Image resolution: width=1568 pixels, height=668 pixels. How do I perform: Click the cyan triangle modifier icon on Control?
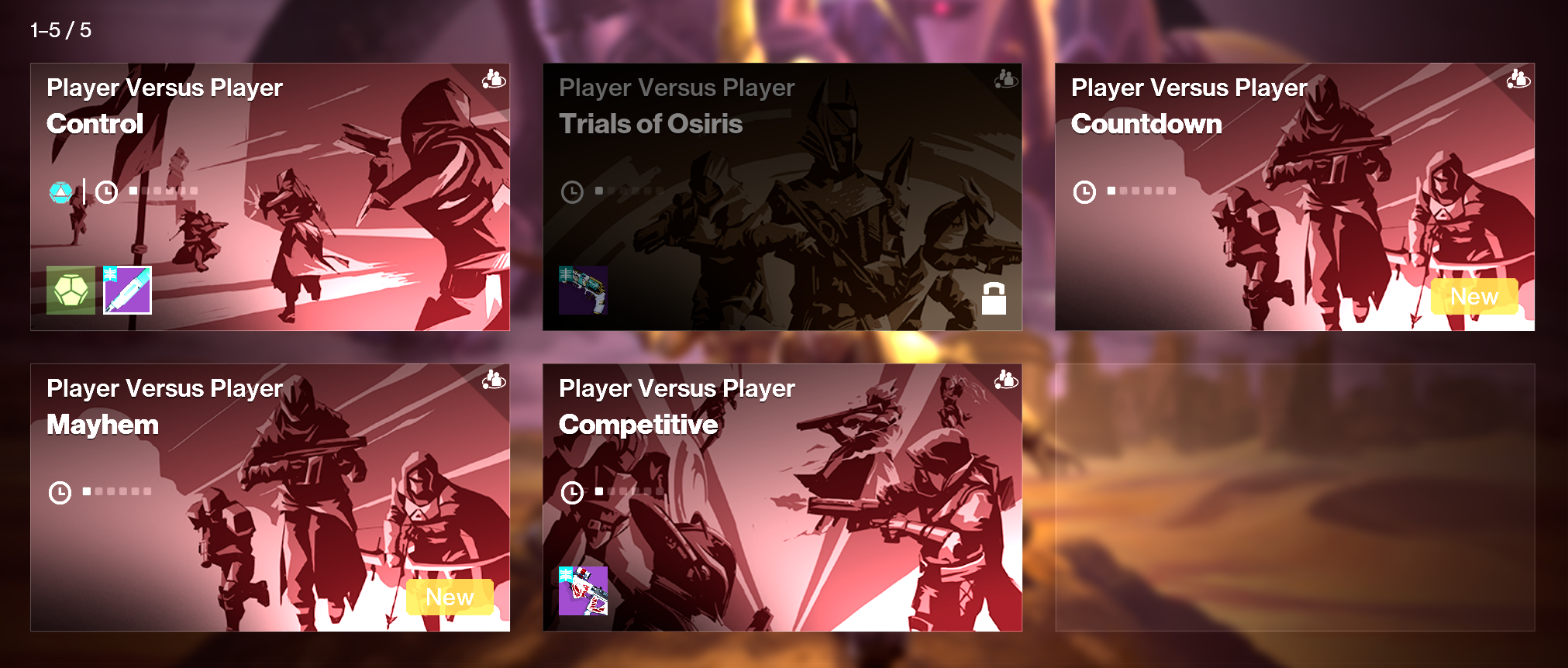click(x=60, y=191)
